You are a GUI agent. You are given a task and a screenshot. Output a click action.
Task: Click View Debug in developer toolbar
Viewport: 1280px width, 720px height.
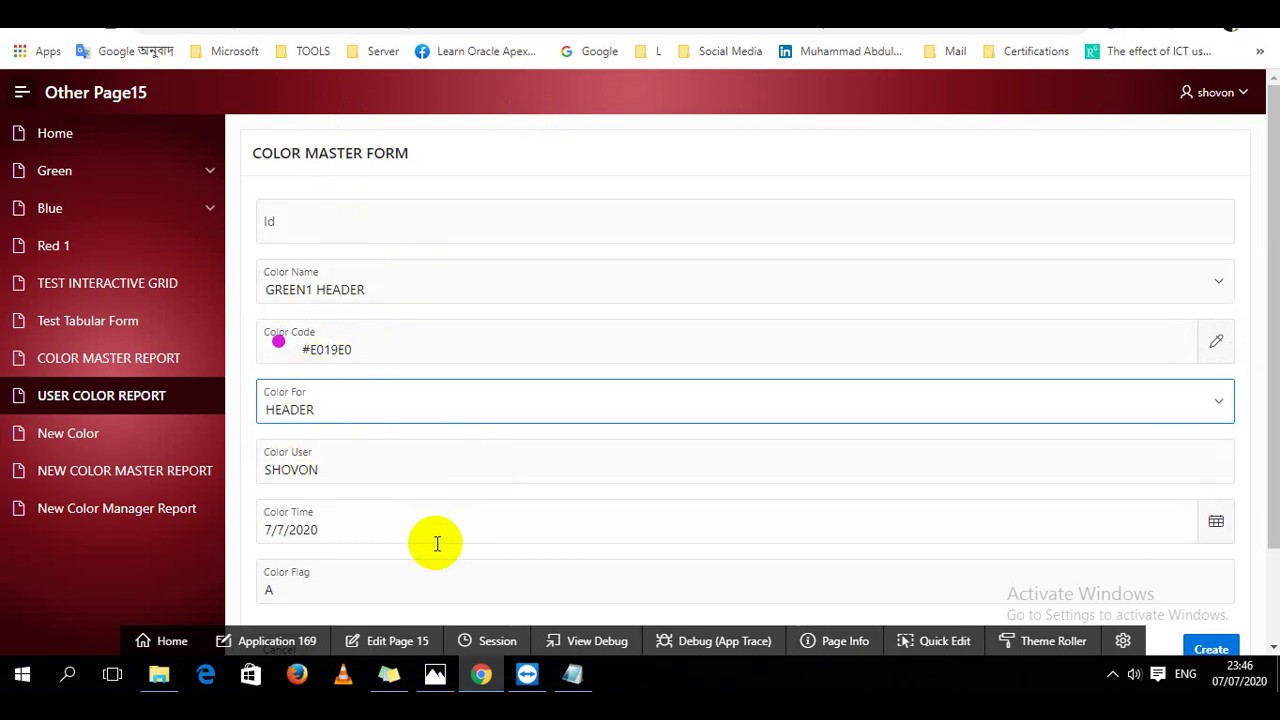(x=587, y=641)
